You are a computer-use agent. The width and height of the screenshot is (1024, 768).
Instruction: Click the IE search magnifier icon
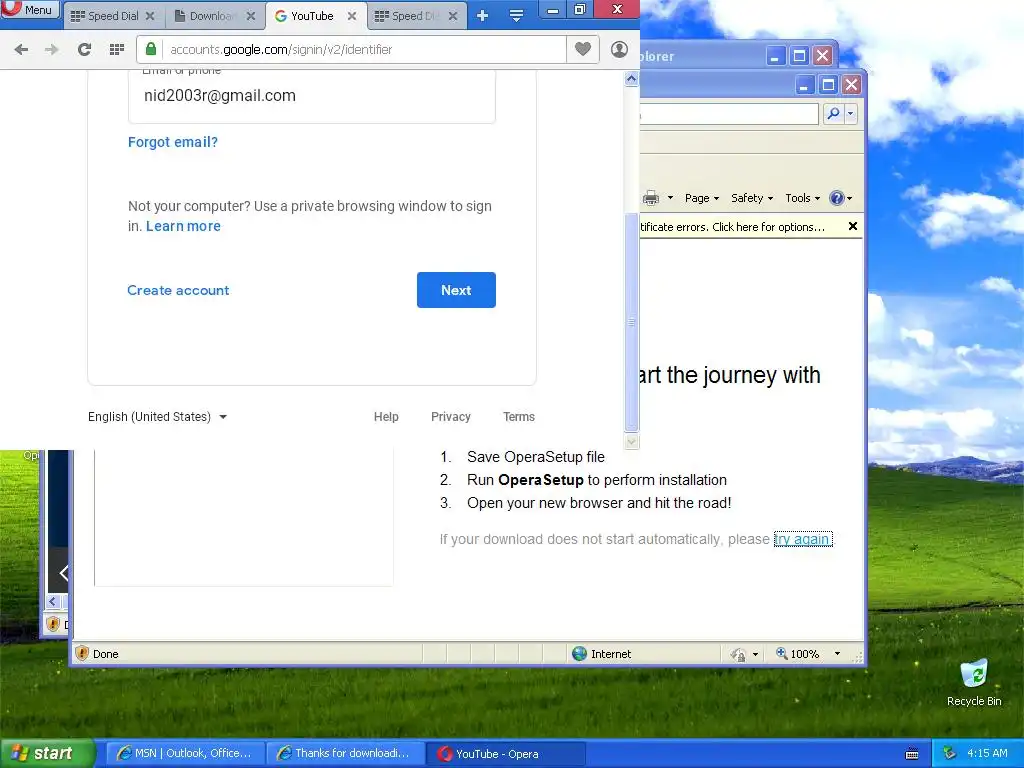click(833, 114)
